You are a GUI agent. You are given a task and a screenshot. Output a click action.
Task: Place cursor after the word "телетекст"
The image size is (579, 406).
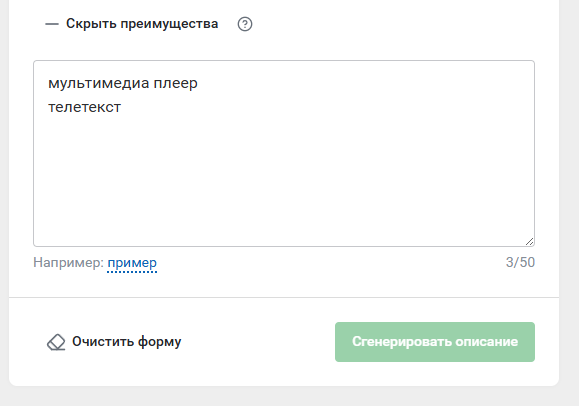[x=122, y=108]
